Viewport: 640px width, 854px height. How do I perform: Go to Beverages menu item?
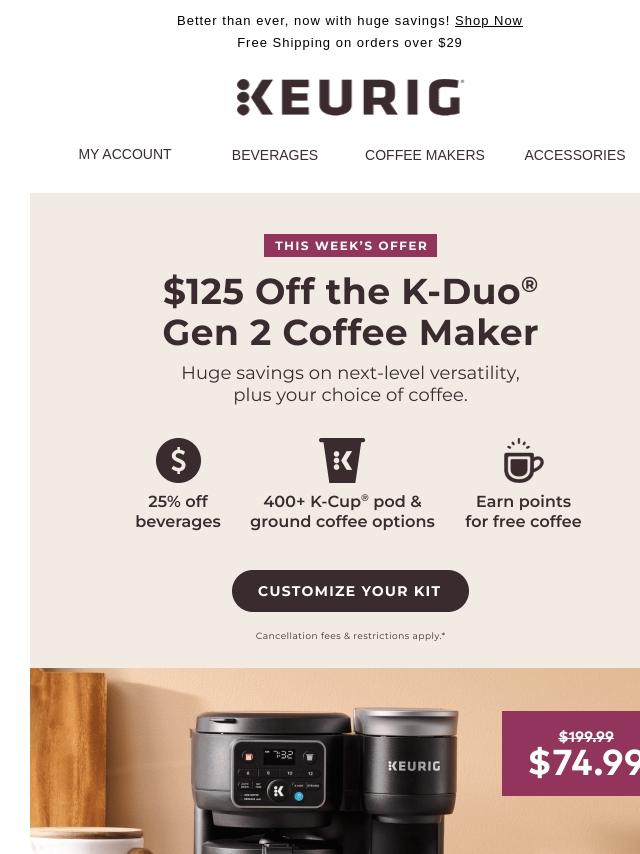(x=275, y=155)
